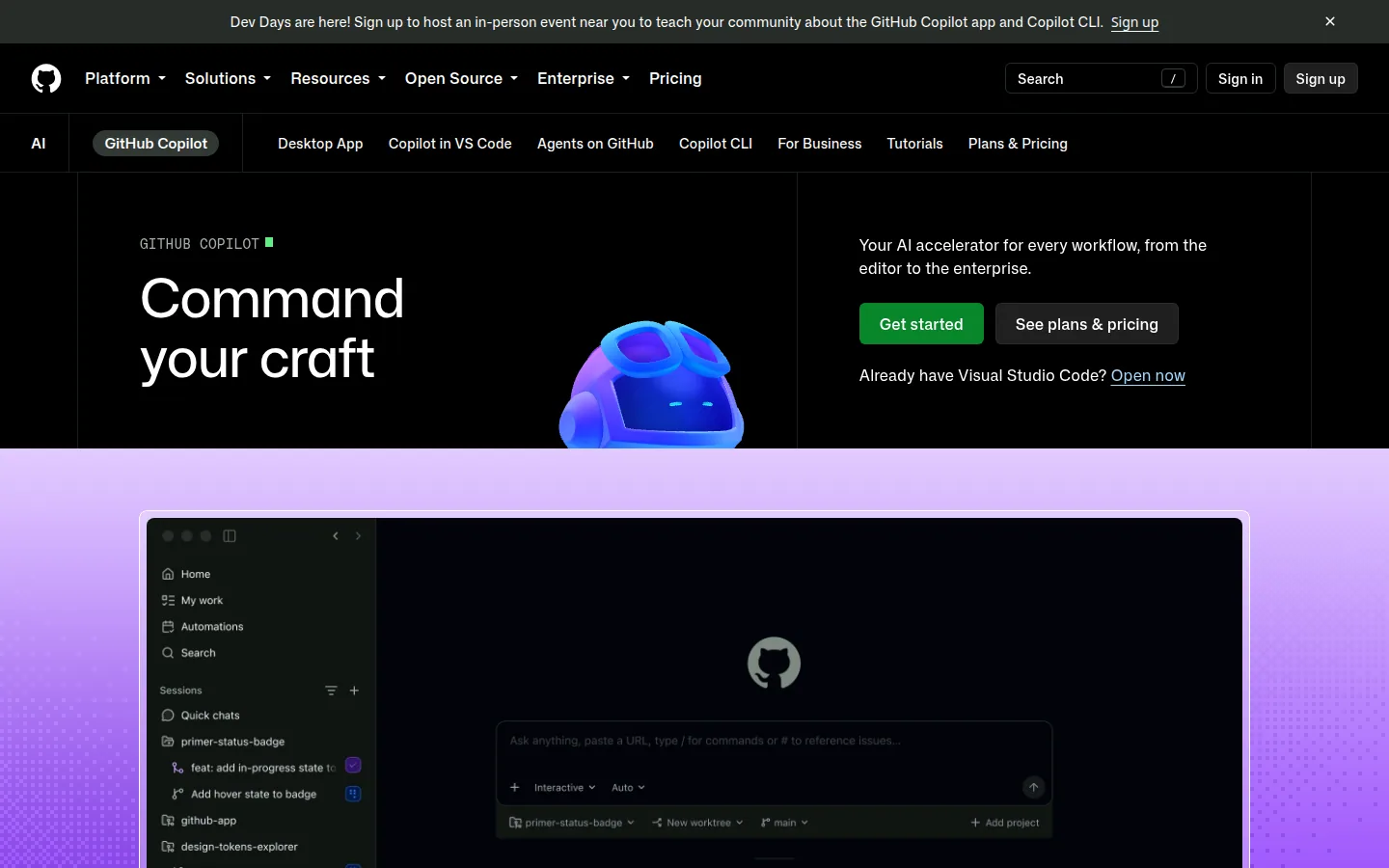Open the Interactive mode dropdown
This screenshot has height=868, width=1389.
click(564, 788)
